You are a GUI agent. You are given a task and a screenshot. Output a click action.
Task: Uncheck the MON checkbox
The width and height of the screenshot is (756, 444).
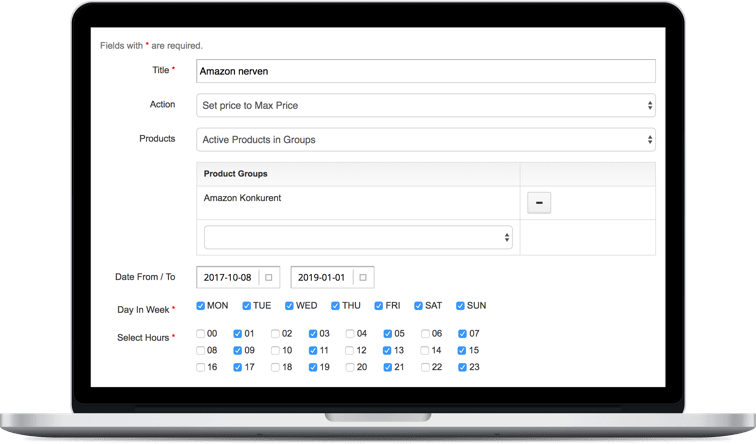coord(201,306)
